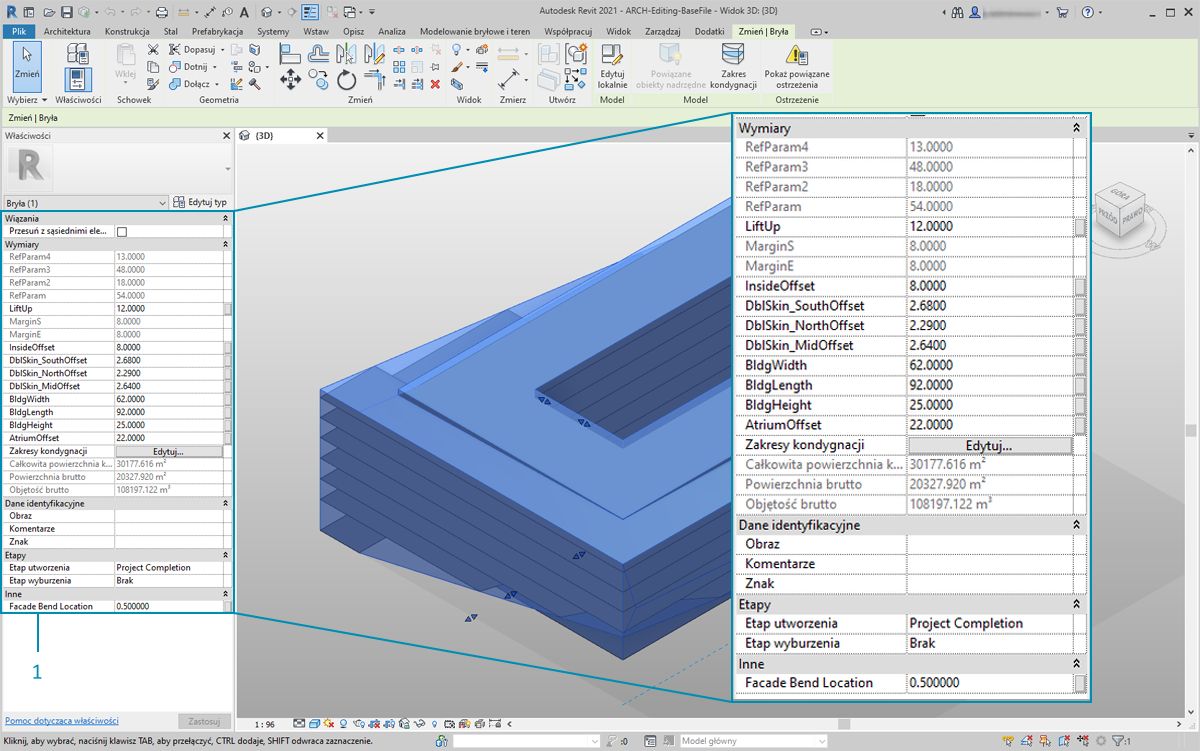Screen dimensions: 1200x751
Task: Toggle Select Pinned Elements in status bar
Action: click(x=1045, y=741)
